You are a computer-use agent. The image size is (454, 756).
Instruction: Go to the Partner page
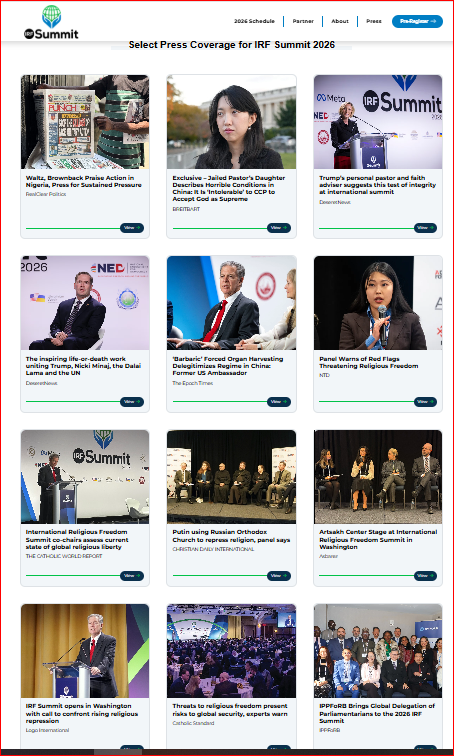[x=303, y=21]
